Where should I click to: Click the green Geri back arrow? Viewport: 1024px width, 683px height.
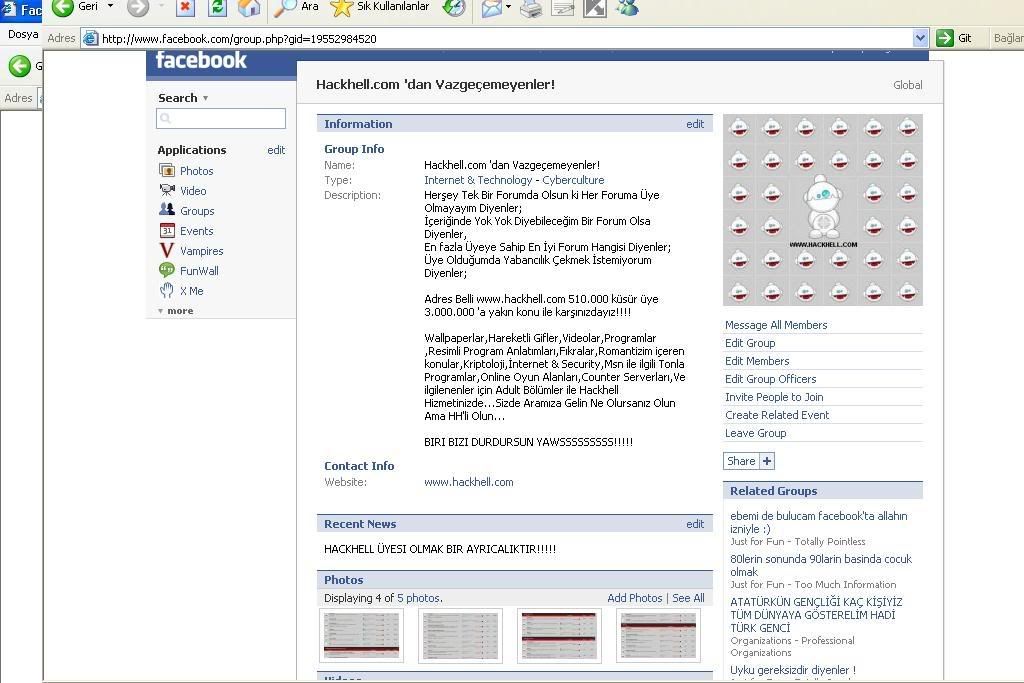tap(62, 8)
